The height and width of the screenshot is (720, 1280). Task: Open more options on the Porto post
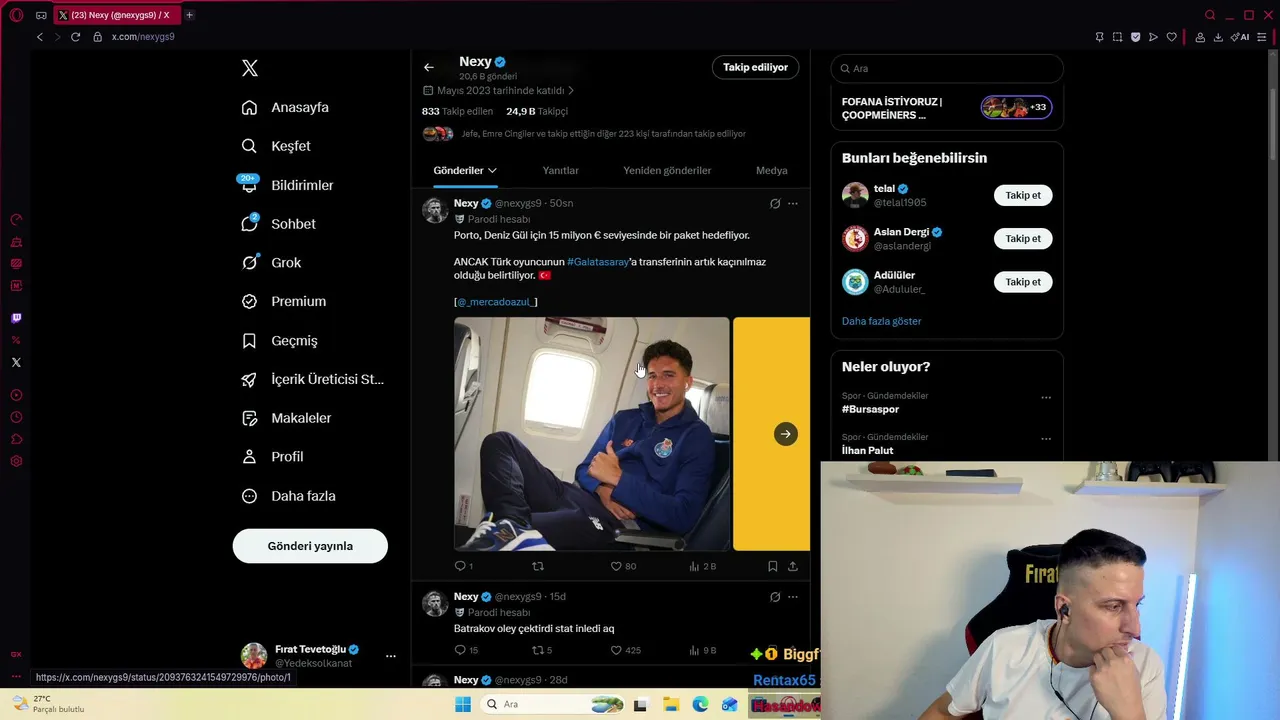[793, 203]
